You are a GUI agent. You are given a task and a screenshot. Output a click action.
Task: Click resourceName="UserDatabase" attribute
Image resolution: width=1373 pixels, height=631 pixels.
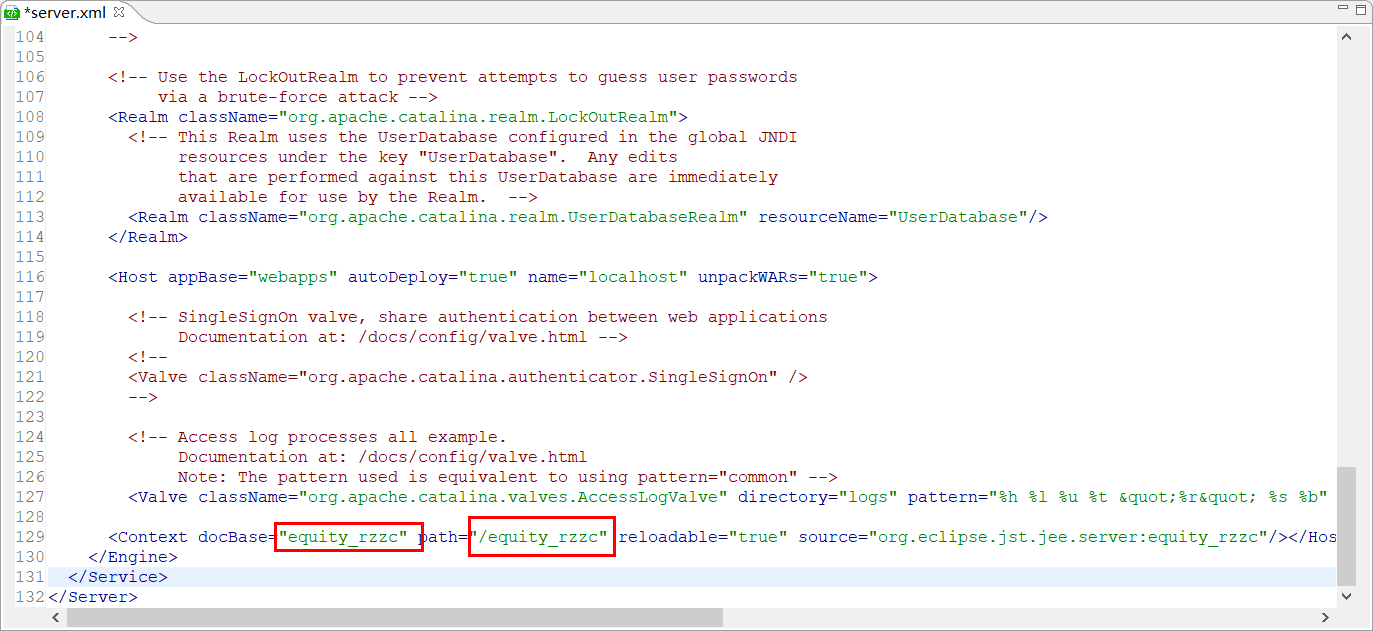pyautogui.click(x=893, y=217)
